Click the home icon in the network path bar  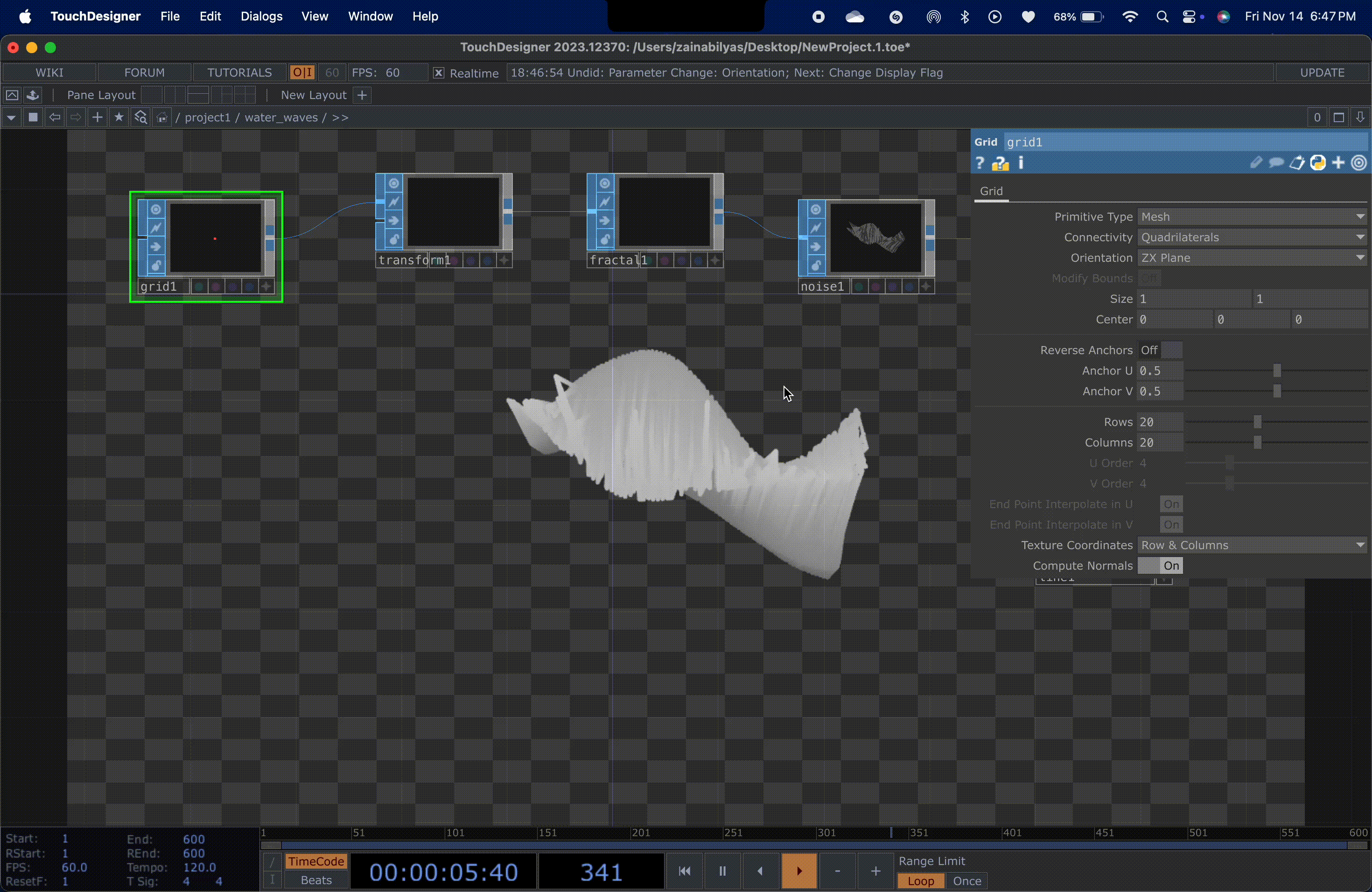tap(161, 118)
